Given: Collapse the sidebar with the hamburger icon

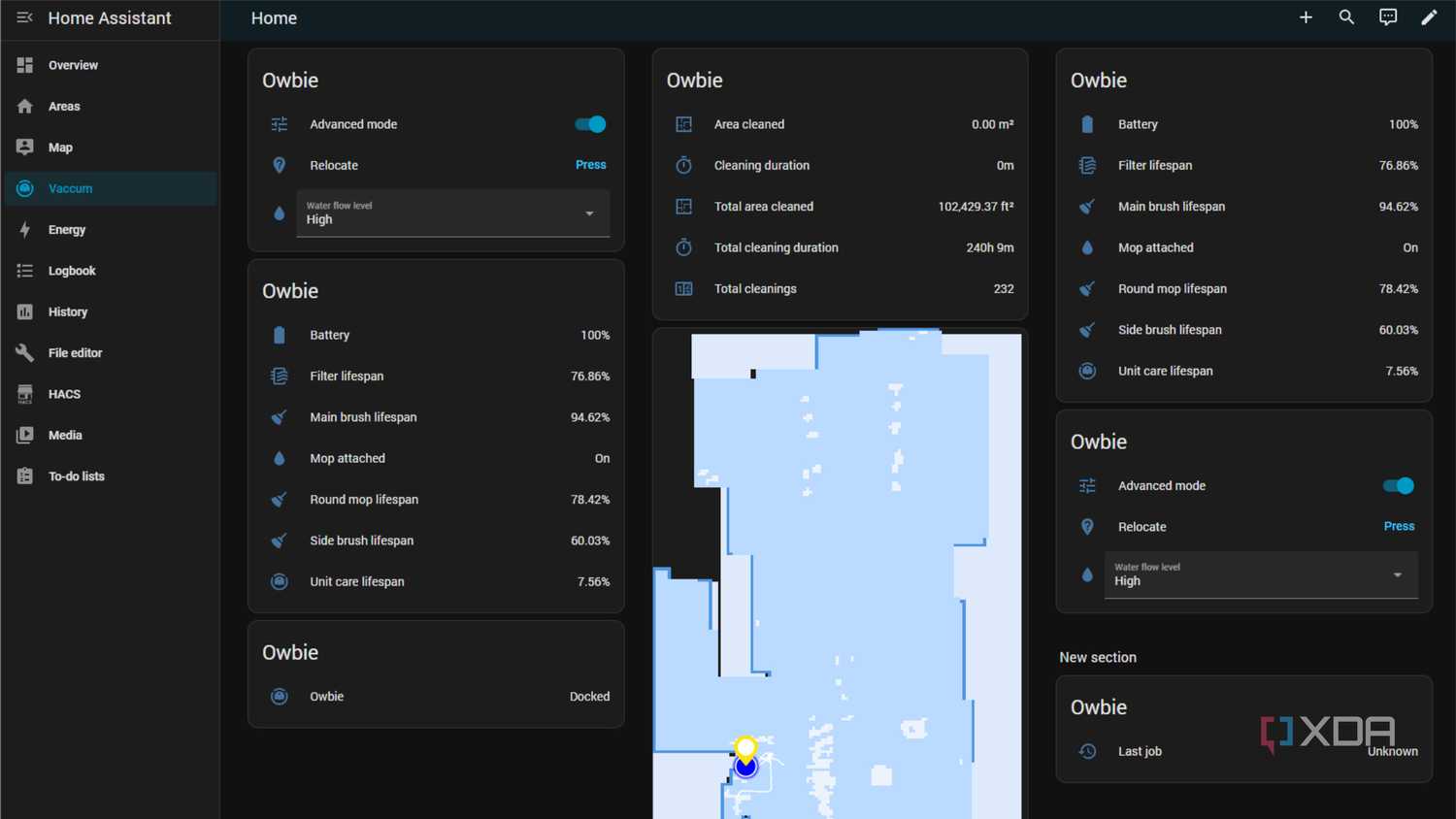Looking at the screenshot, I should pos(25,17).
